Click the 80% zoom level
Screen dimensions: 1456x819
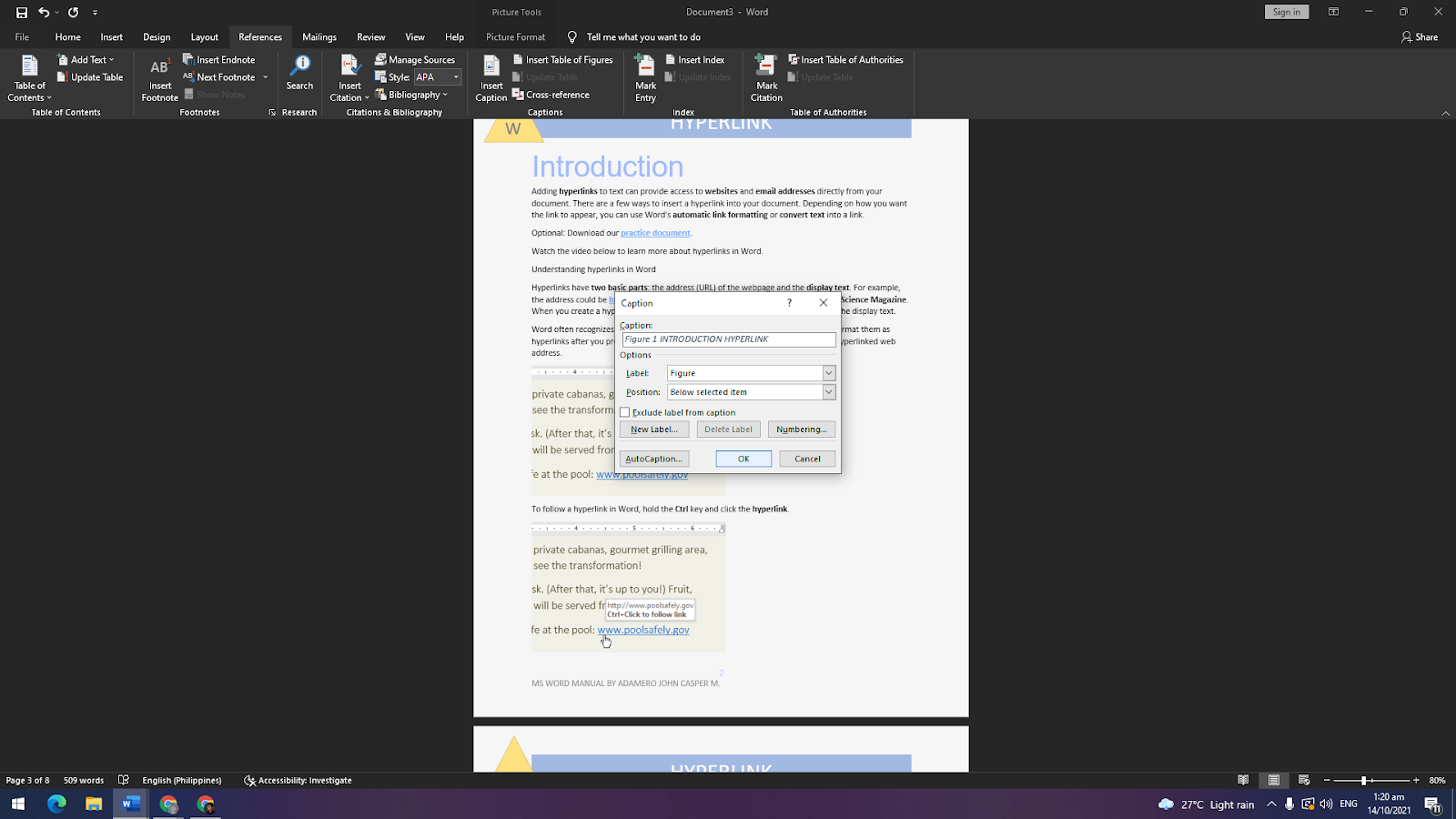1438,780
